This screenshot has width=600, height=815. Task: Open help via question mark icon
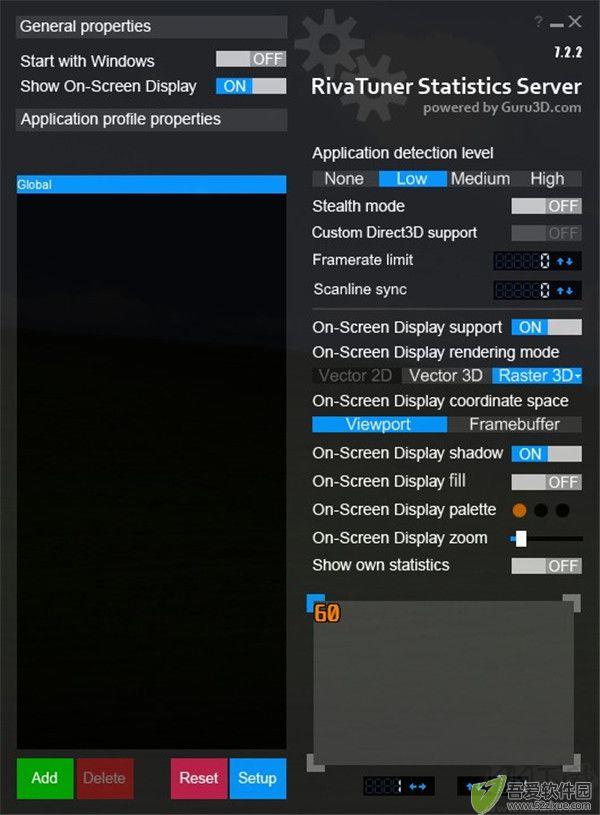coord(539,21)
